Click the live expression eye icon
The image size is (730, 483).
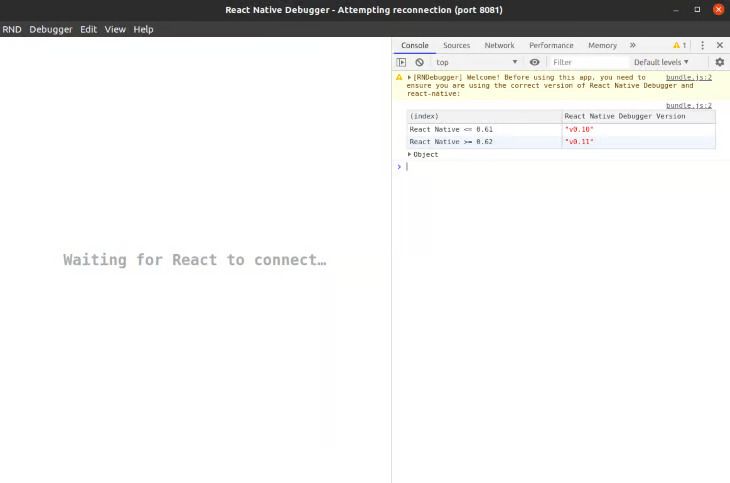pos(535,62)
